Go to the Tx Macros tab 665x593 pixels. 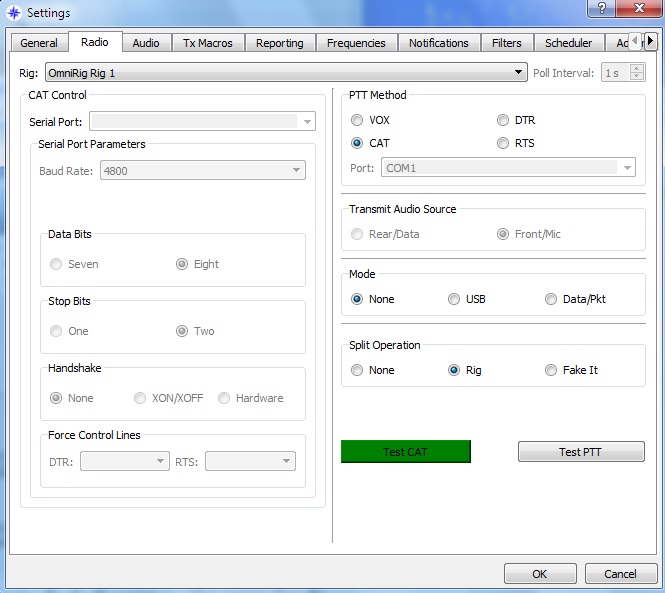pyautogui.click(x=207, y=43)
